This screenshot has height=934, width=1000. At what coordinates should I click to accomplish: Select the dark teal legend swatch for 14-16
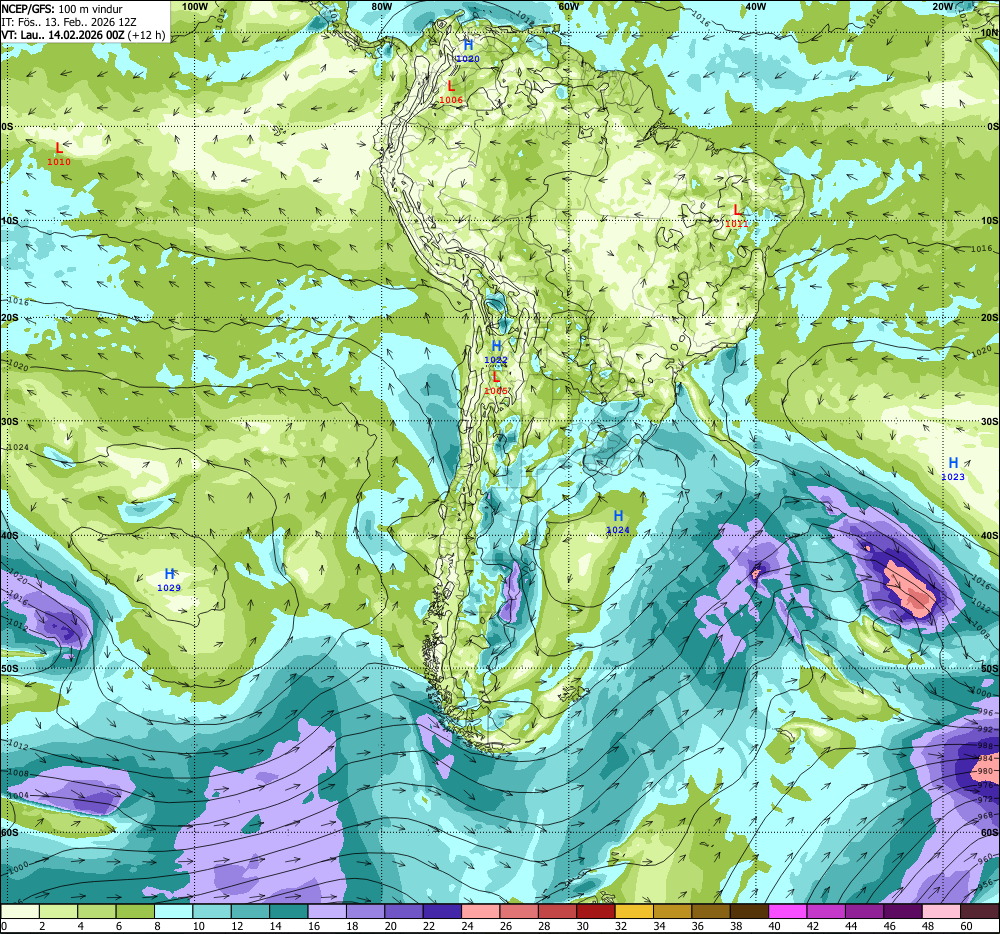289,911
